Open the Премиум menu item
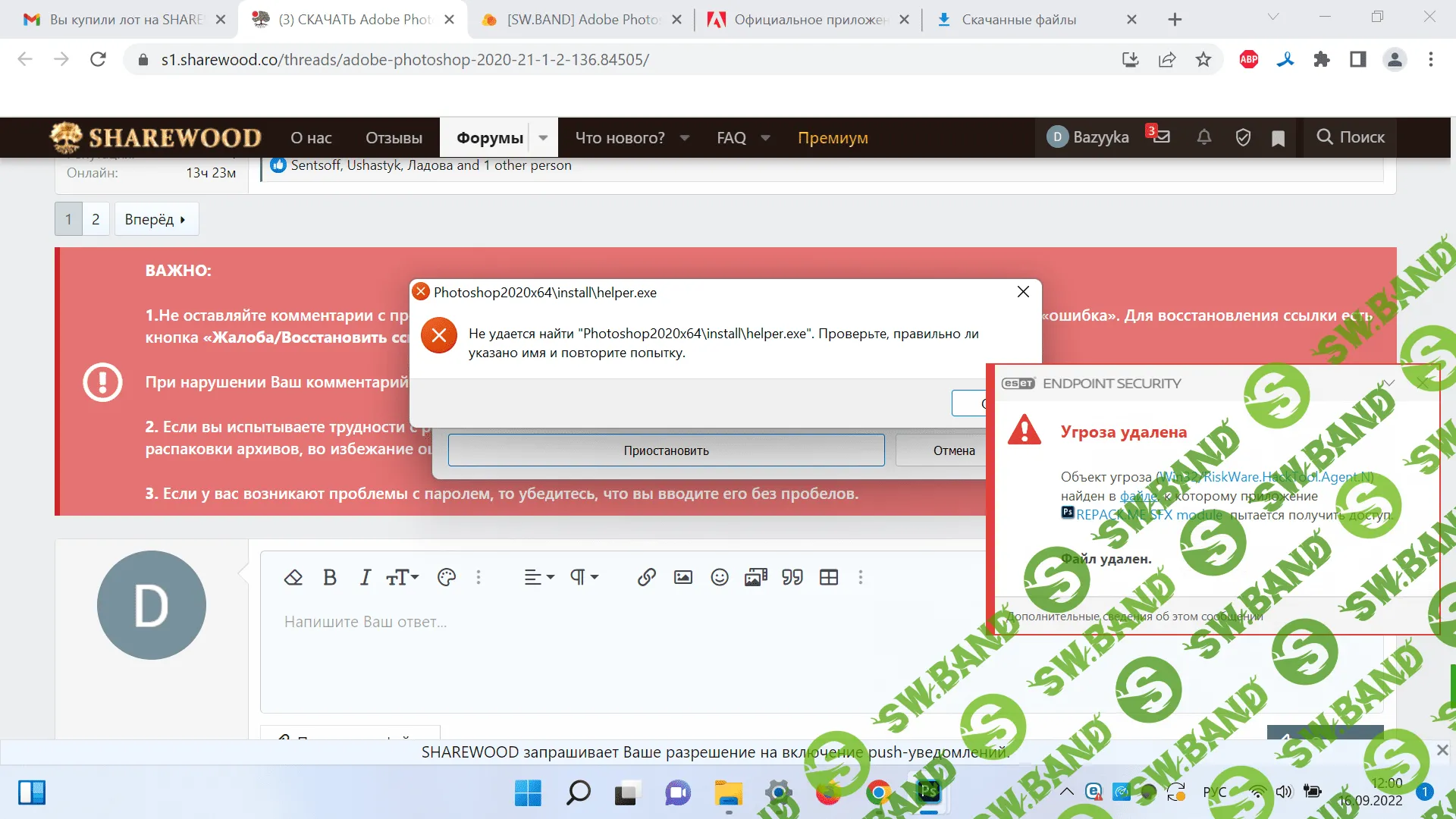The width and height of the screenshot is (1456, 819). [x=833, y=138]
